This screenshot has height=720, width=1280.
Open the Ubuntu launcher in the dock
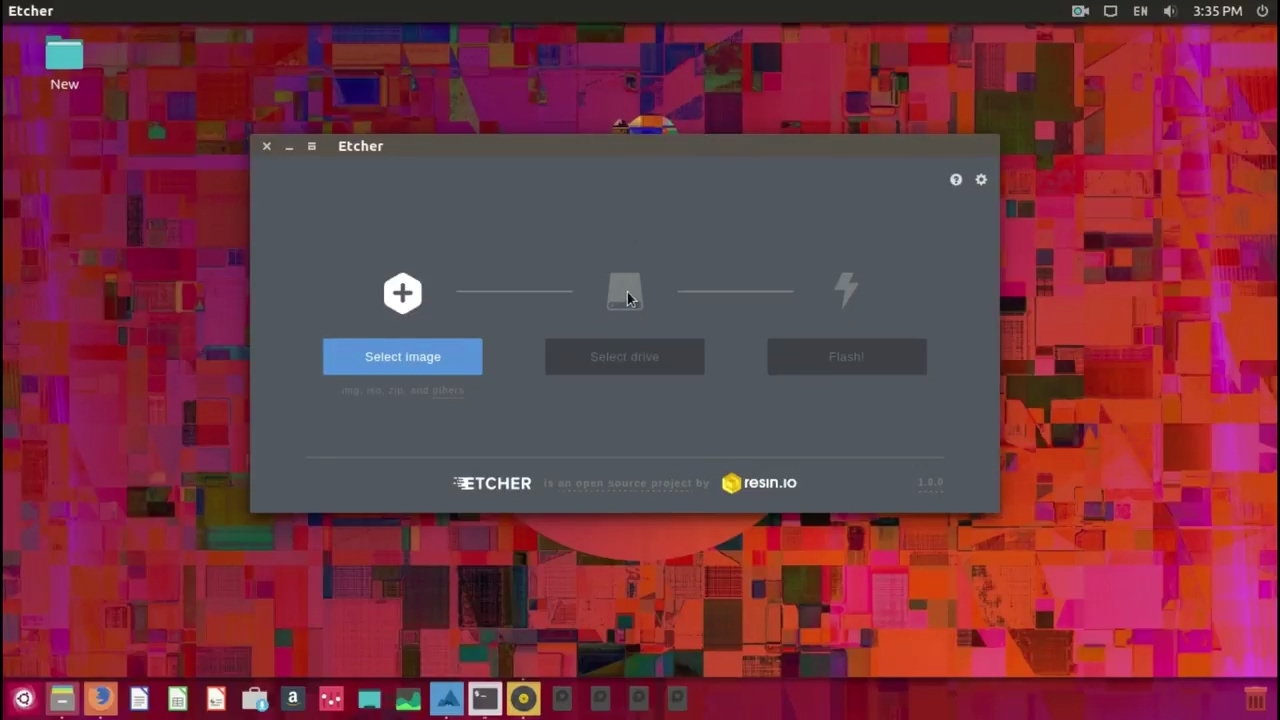24,699
